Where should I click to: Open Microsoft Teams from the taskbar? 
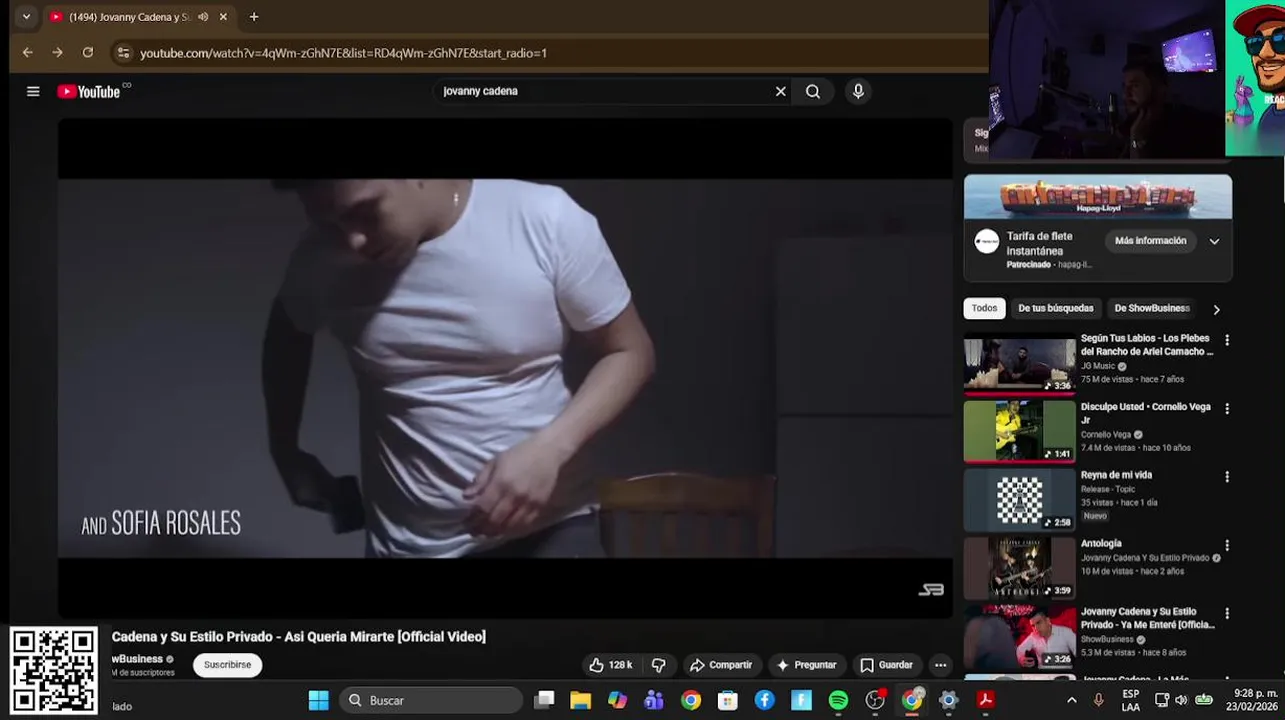pos(654,700)
